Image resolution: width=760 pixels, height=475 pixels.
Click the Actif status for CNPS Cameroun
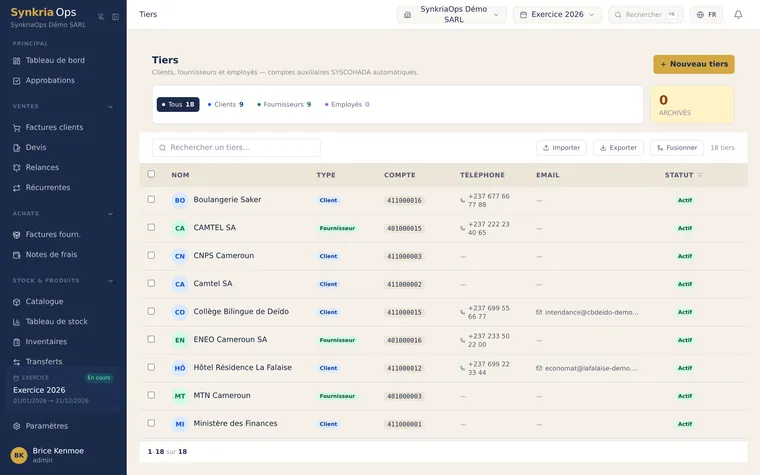(x=685, y=256)
